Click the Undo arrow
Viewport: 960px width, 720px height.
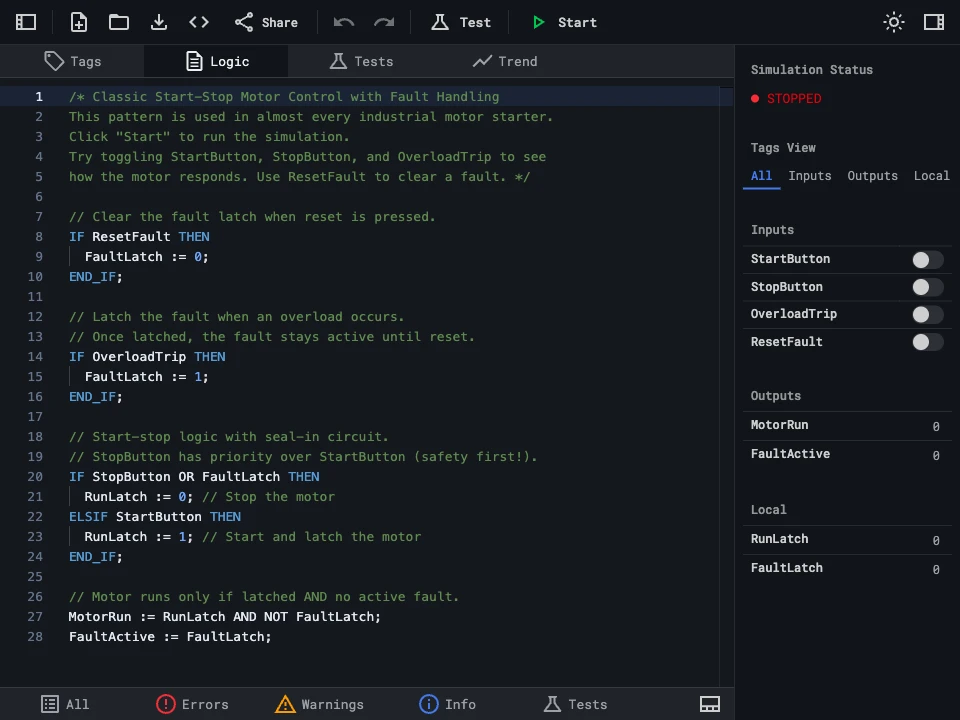point(343,21)
